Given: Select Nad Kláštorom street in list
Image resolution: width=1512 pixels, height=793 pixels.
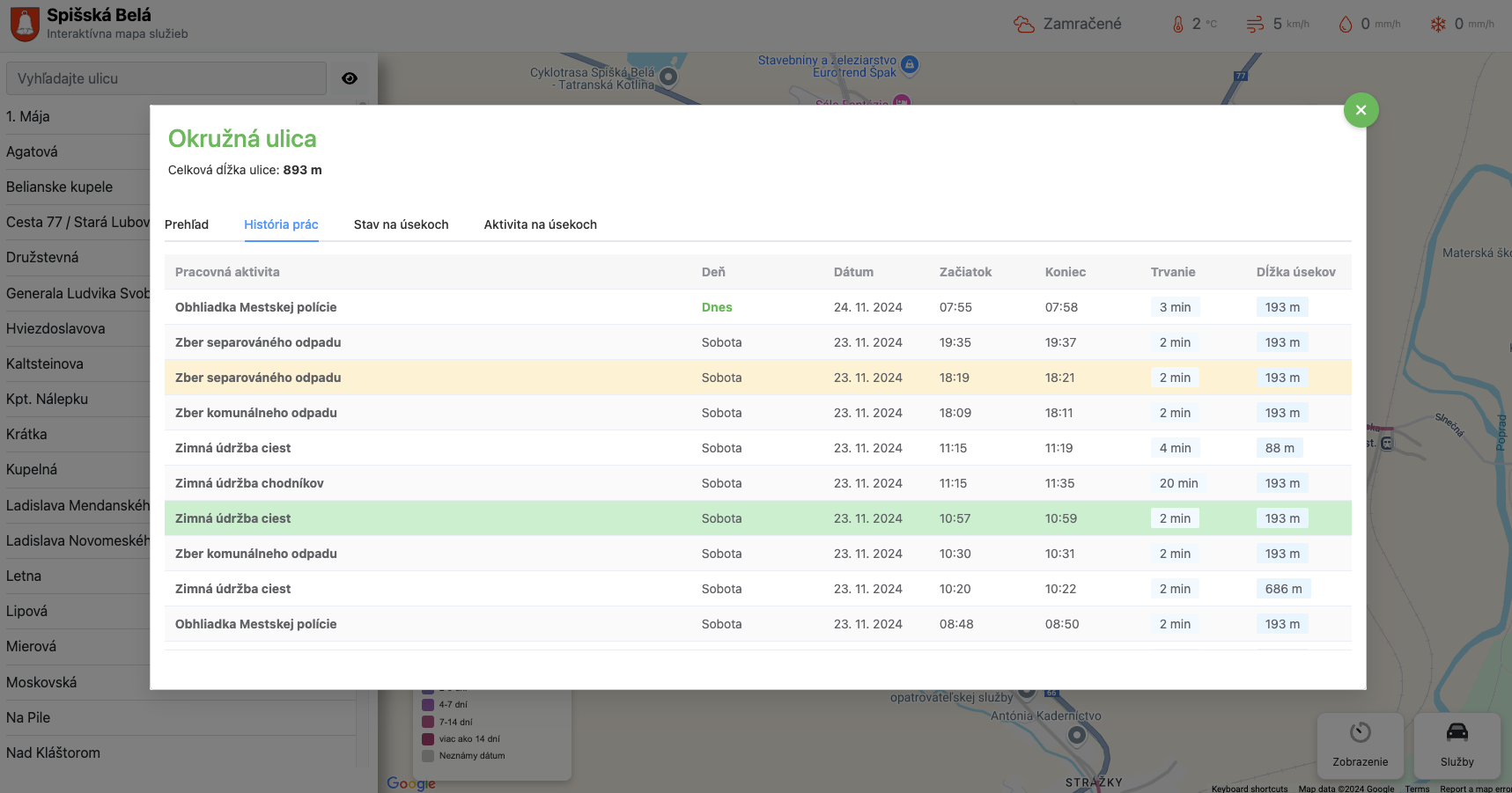Looking at the screenshot, I should [x=181, y=753].
